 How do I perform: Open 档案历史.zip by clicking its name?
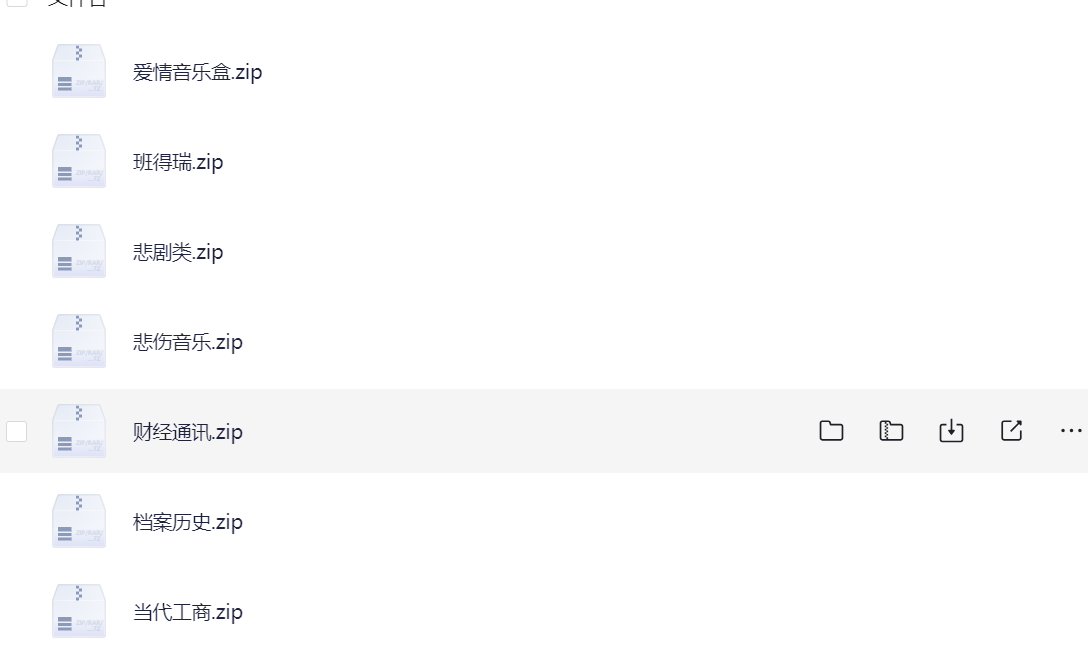tap(186, 521)
